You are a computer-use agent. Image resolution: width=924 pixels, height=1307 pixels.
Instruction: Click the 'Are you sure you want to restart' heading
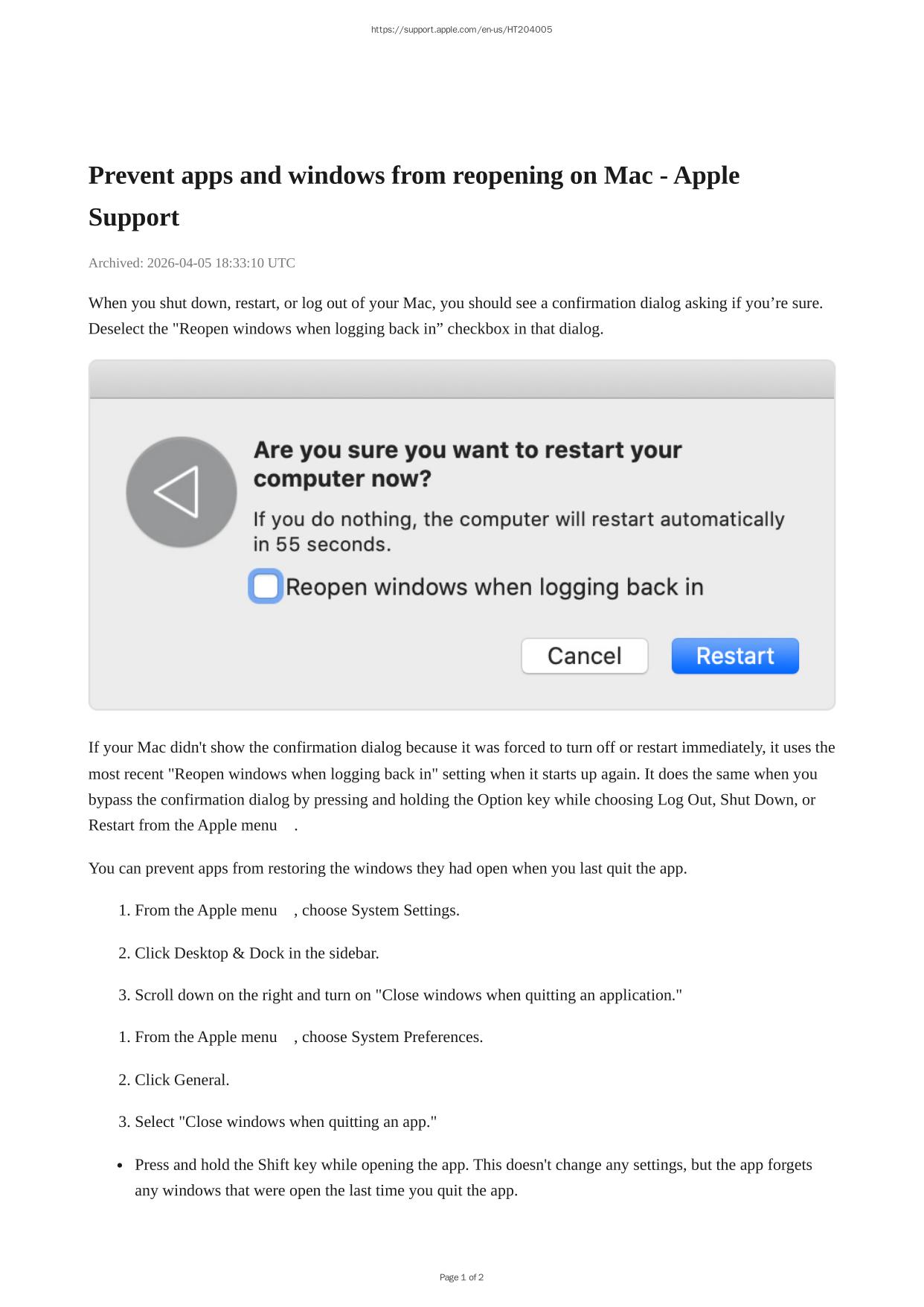point(468,464)
